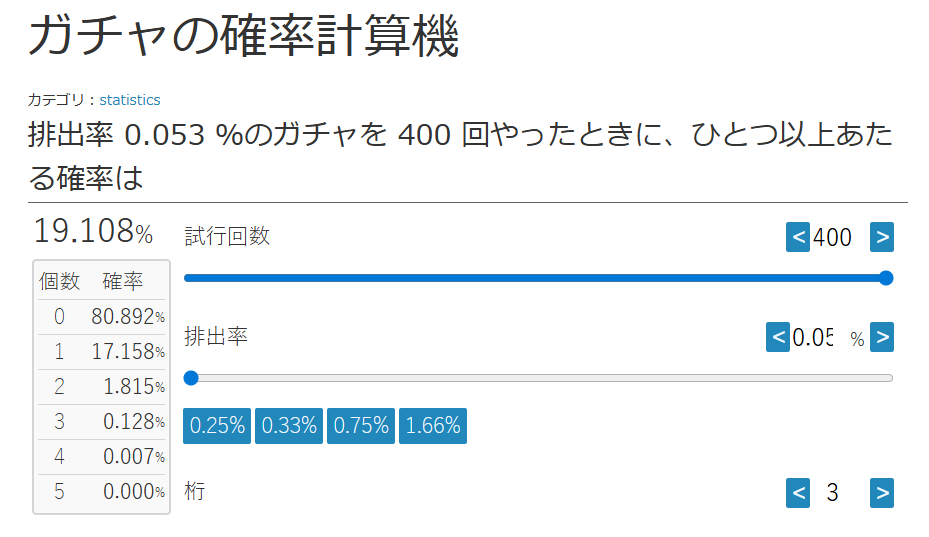The image size is (929, 537).
Task: Increase the digits (桁) with right arrow
Action: pos(881,492)
